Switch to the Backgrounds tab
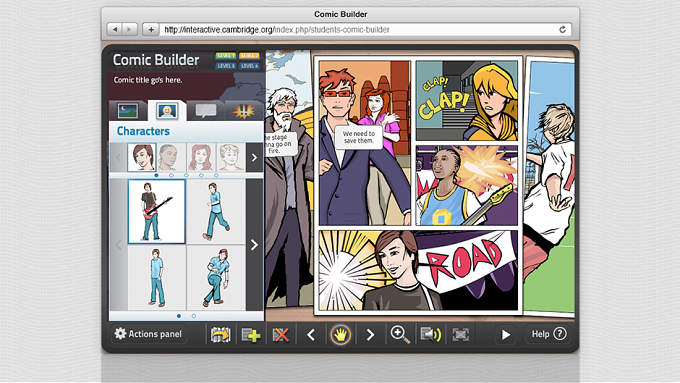 [x=128, y=111]
